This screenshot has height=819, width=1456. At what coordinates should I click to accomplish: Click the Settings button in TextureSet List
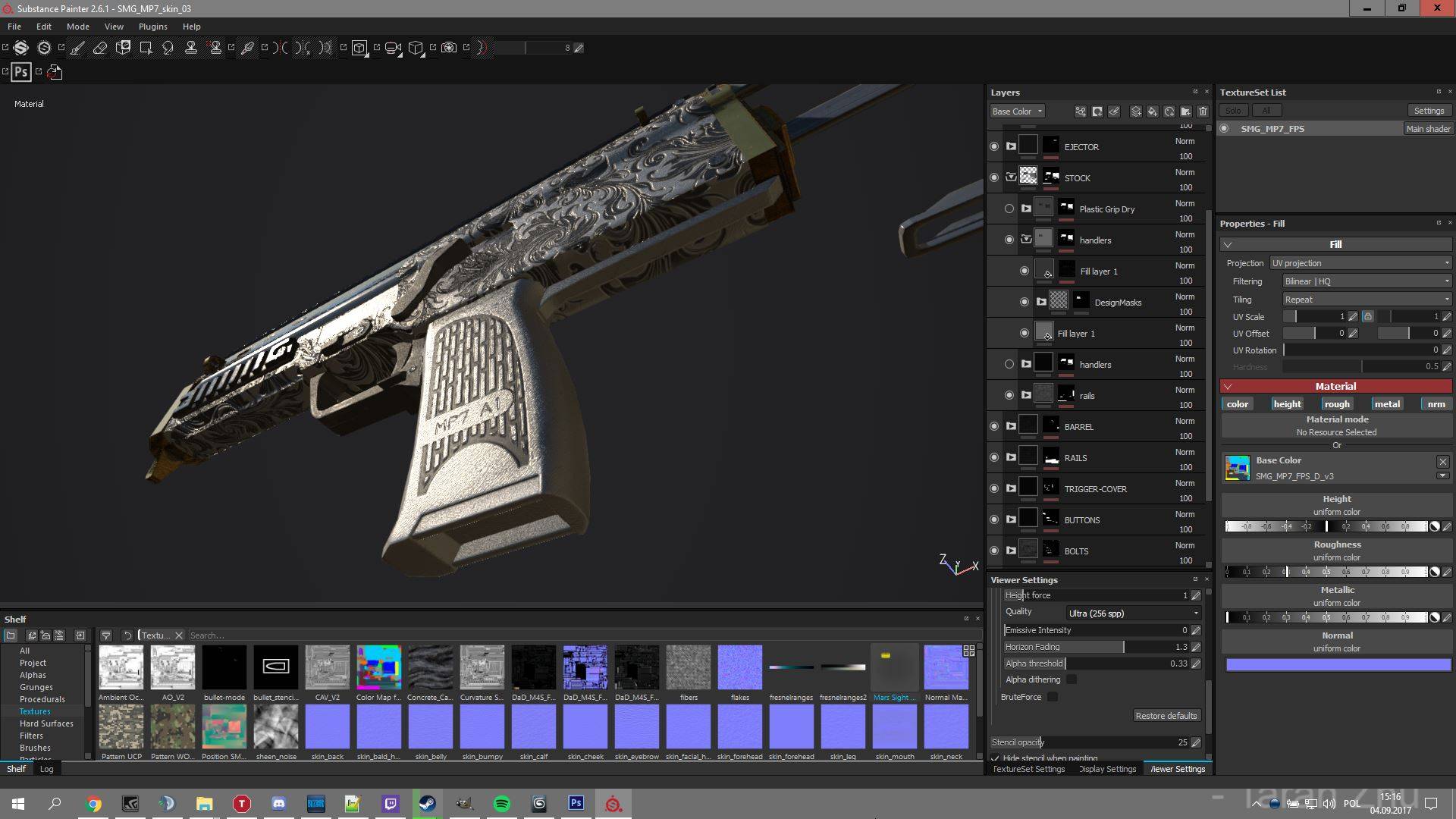point(1427,109)
